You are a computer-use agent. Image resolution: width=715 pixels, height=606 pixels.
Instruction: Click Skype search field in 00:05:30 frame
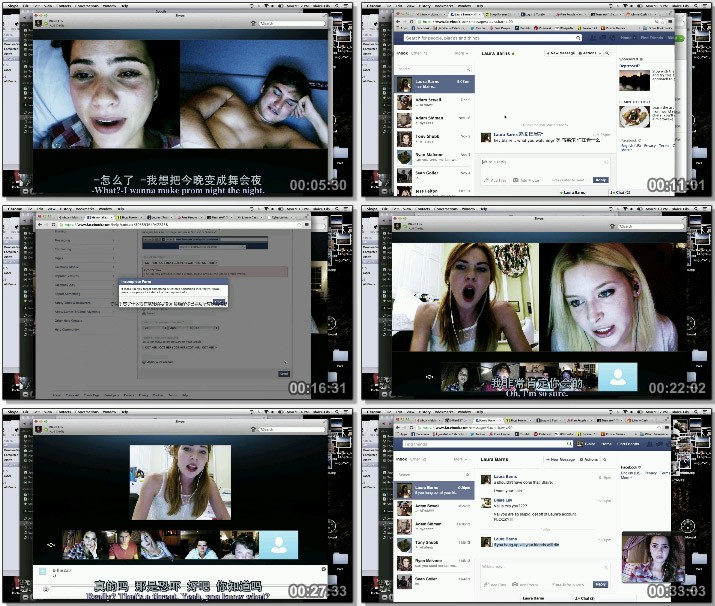point(292,23)
